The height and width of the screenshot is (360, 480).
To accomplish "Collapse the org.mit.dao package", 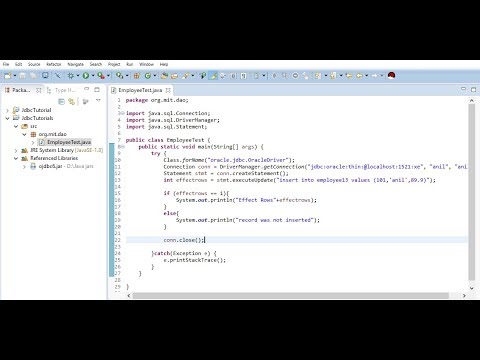I will coord(24,134).
